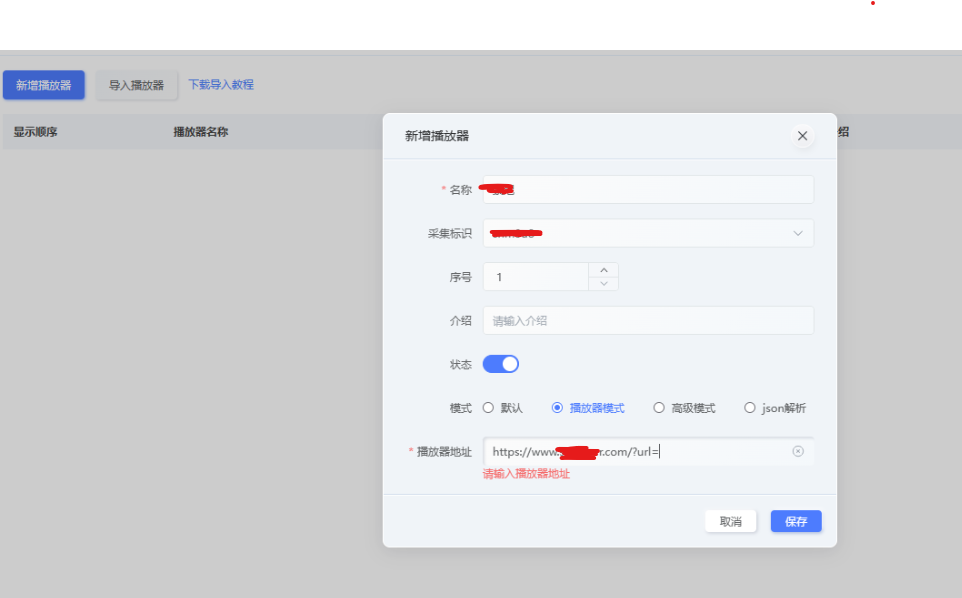Click the 取消 button
This screenshot has width=962, height=598.
[730, 521]
